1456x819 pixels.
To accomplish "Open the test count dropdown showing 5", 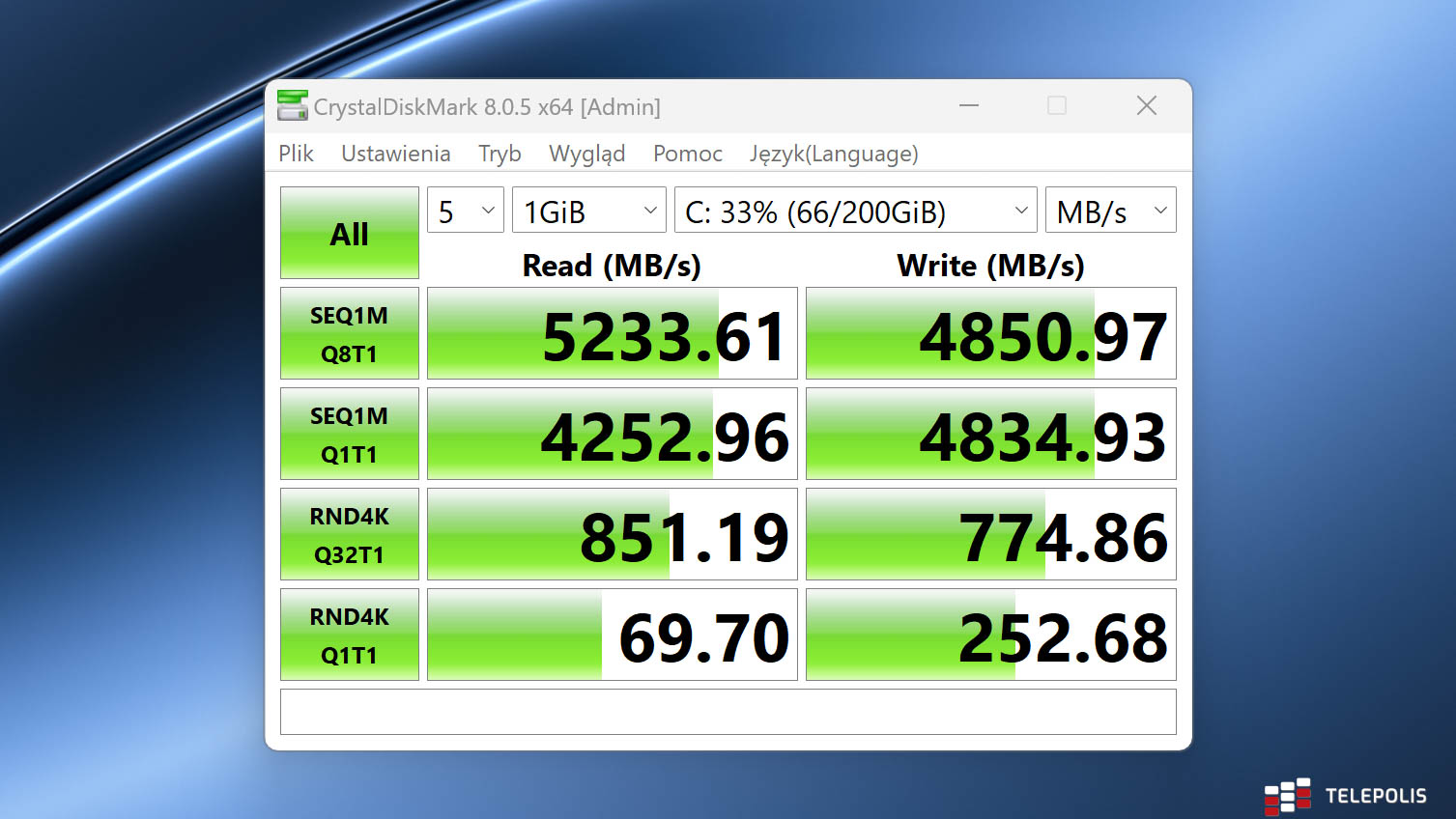I will pos(465,211).
